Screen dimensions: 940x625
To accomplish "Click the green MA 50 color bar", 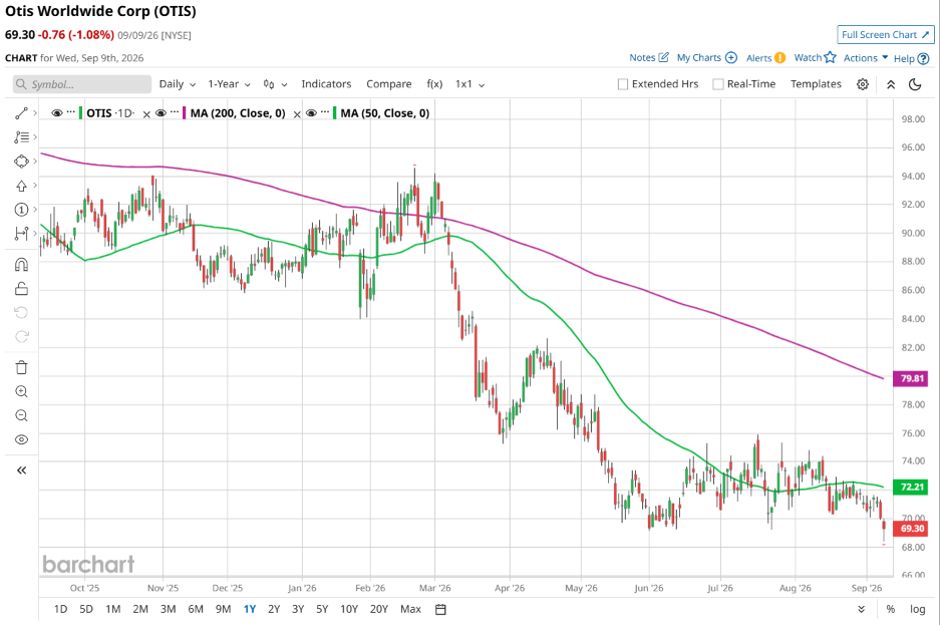I will pyautogui.click(x=335, y=113).
